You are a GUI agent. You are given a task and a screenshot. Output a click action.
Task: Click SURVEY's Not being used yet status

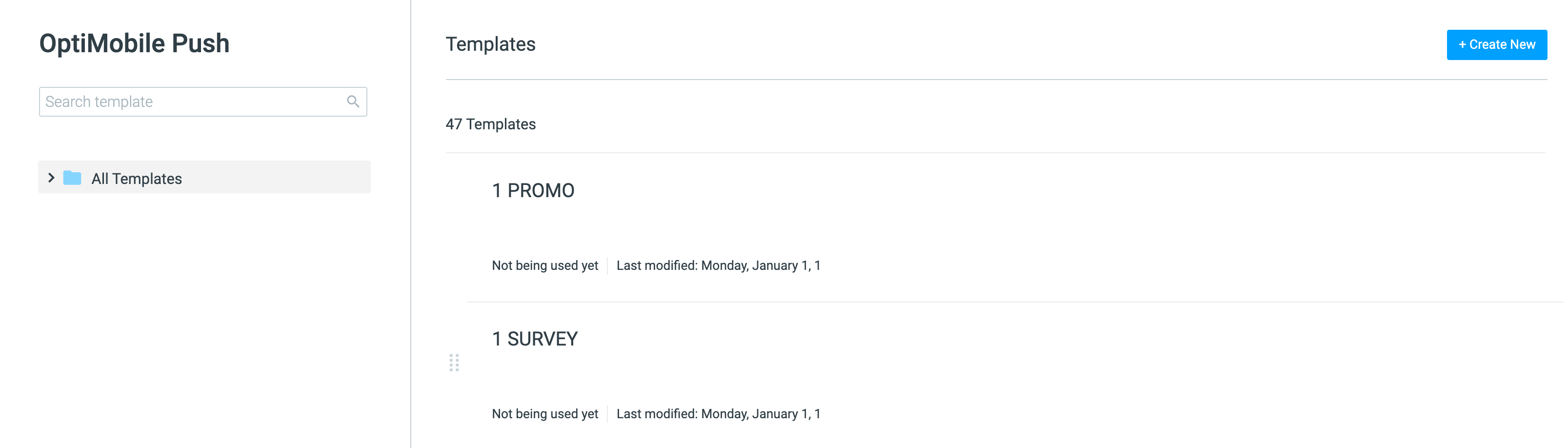coord(545,414)
